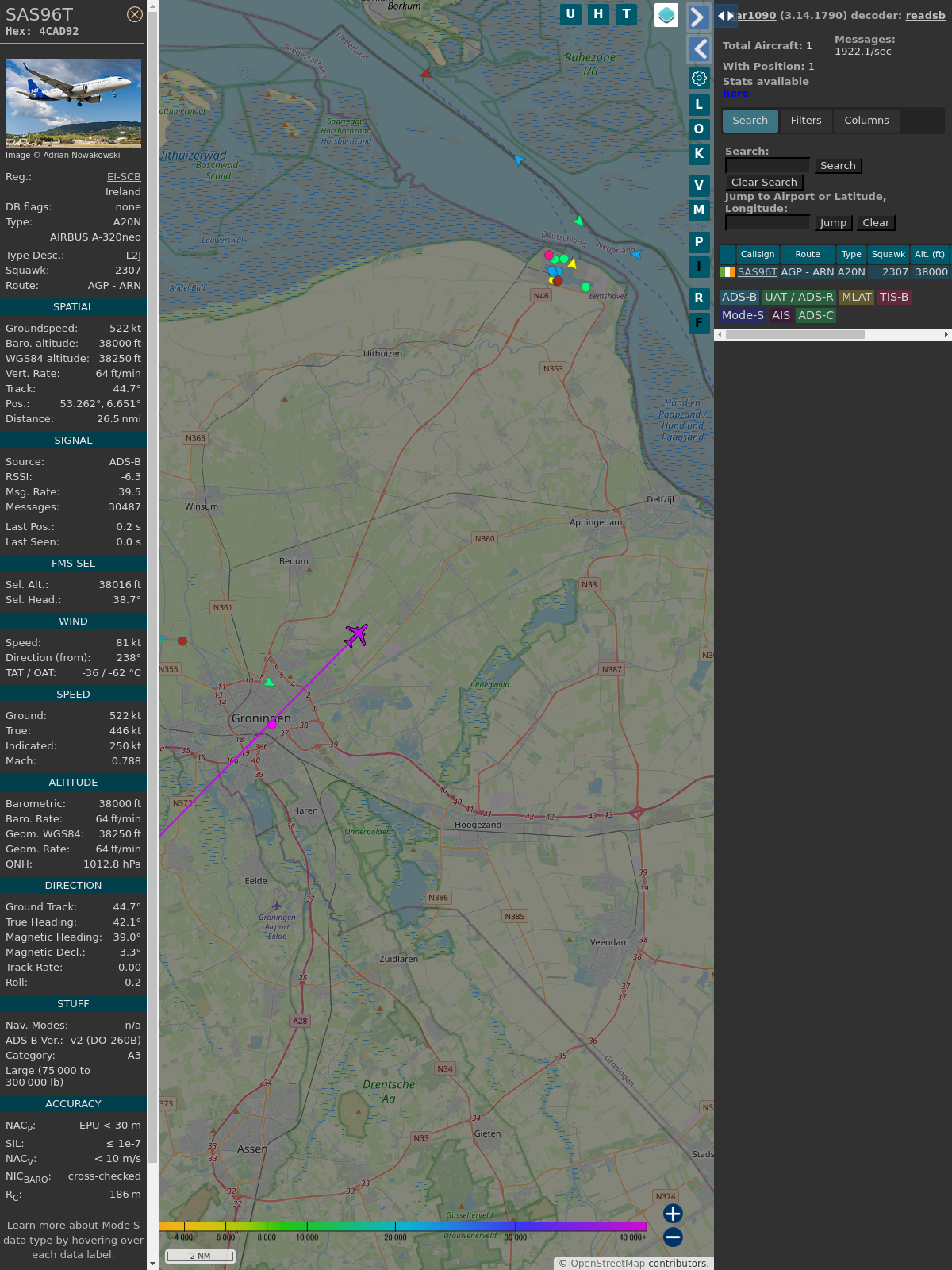Image resolution: width=952 pixels, height=1270 pixels.
Task: Collapse sidebar with left chevron arrow
Action: pos(699,49)
